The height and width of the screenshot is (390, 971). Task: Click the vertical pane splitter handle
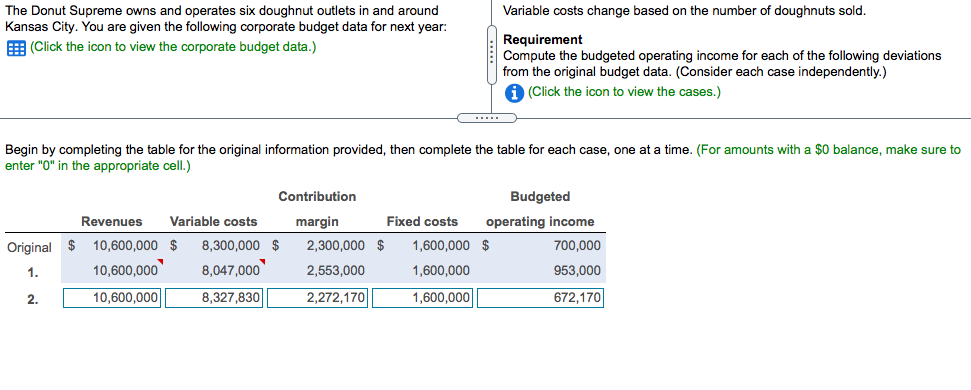pyautogui.click(x=492, y=55)
